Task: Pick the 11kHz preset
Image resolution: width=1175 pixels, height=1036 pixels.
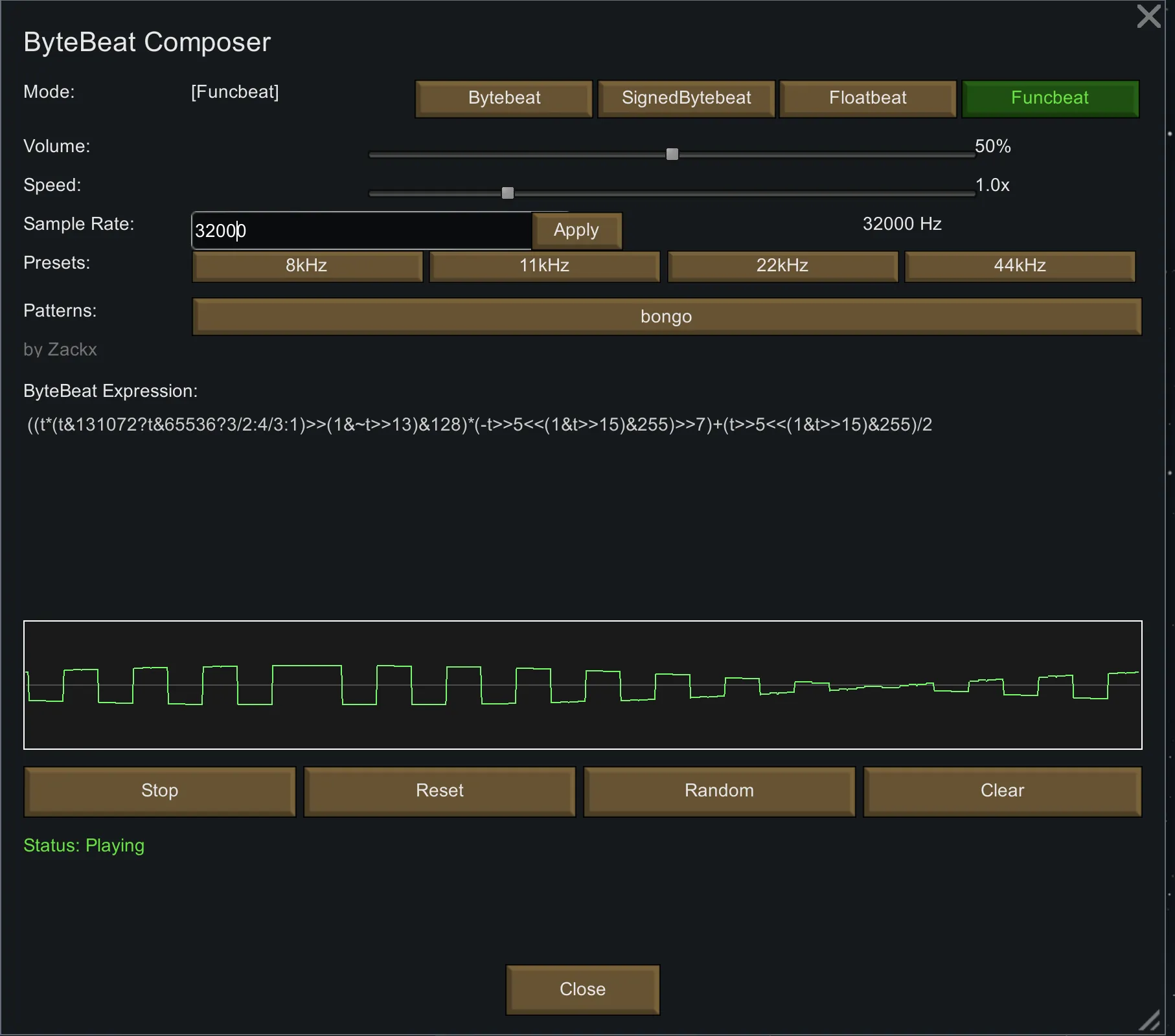Action: tap(544, 266)
